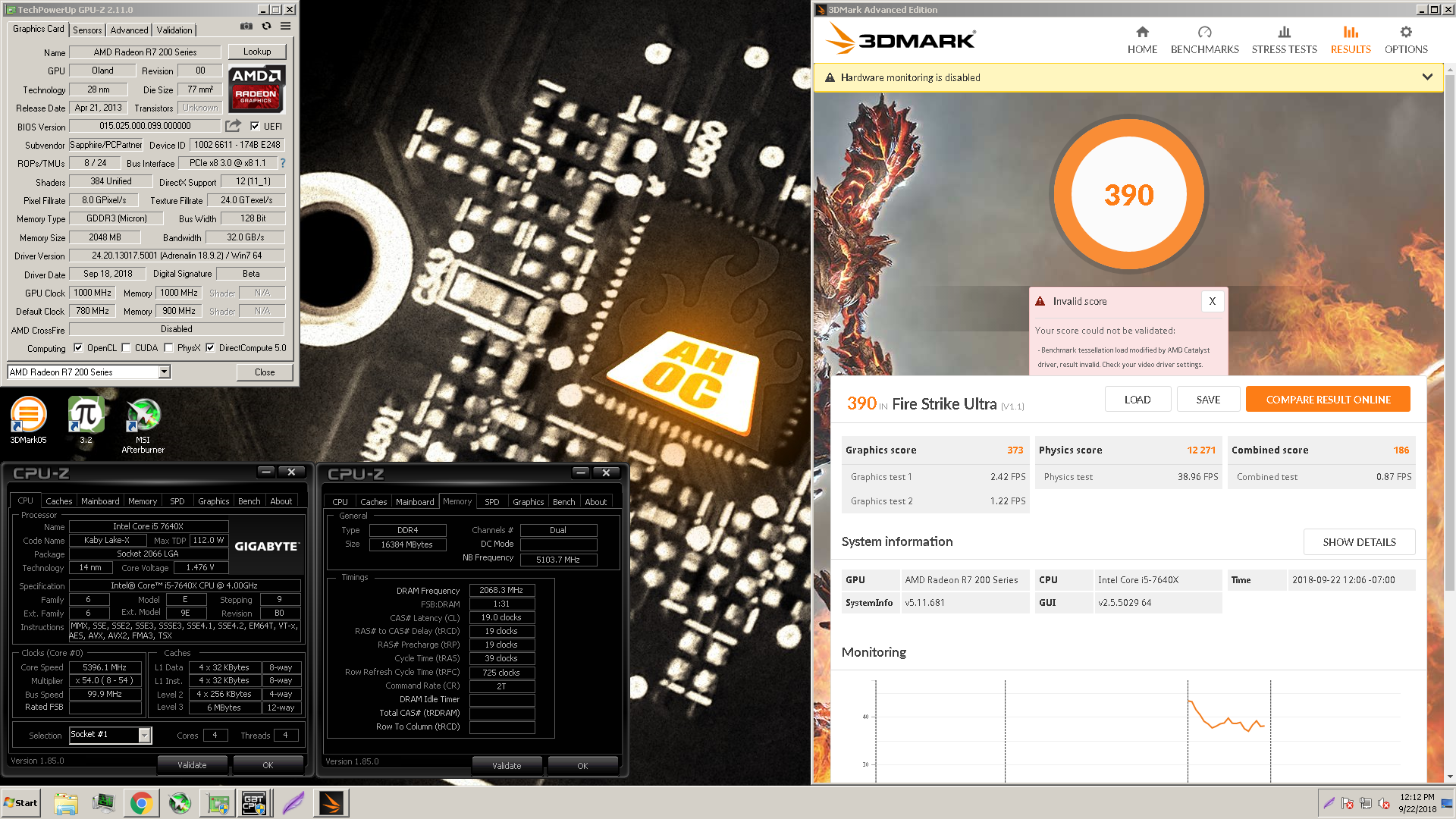
Task: Open the Graphics tab in the right CPU-Z window
Action: 528,502
